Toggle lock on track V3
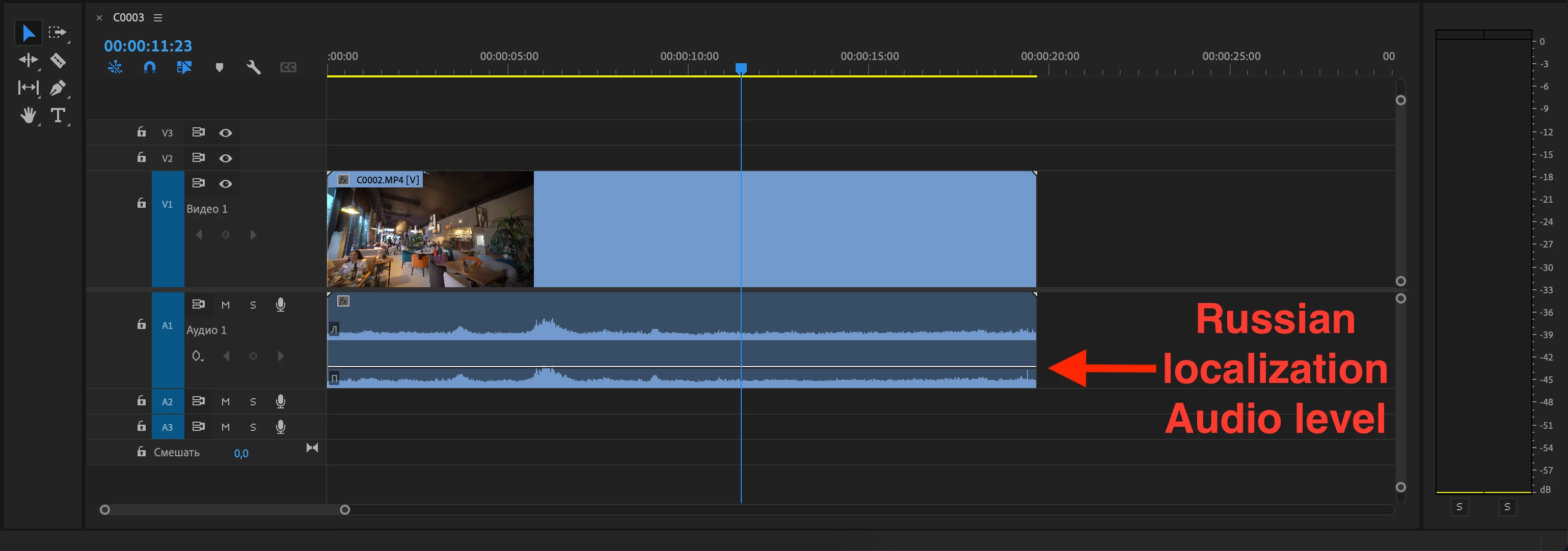 point(141,132)
